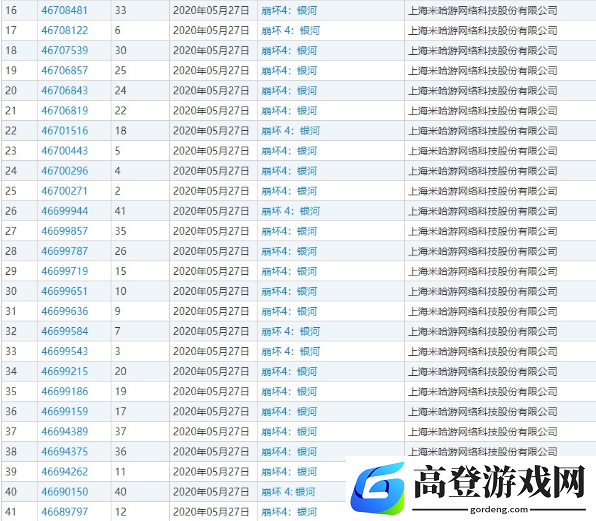Open registration number 46700271 link
Image resolution: width=596 pixels, height=521 pixels.
(64, 191)
